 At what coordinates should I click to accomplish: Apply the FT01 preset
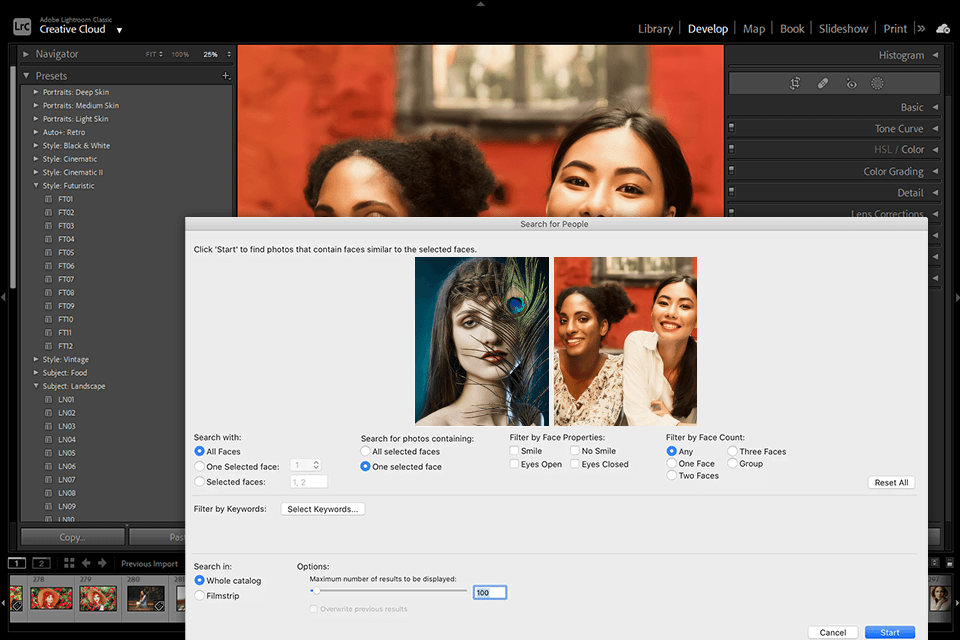[x=66, y=199]
